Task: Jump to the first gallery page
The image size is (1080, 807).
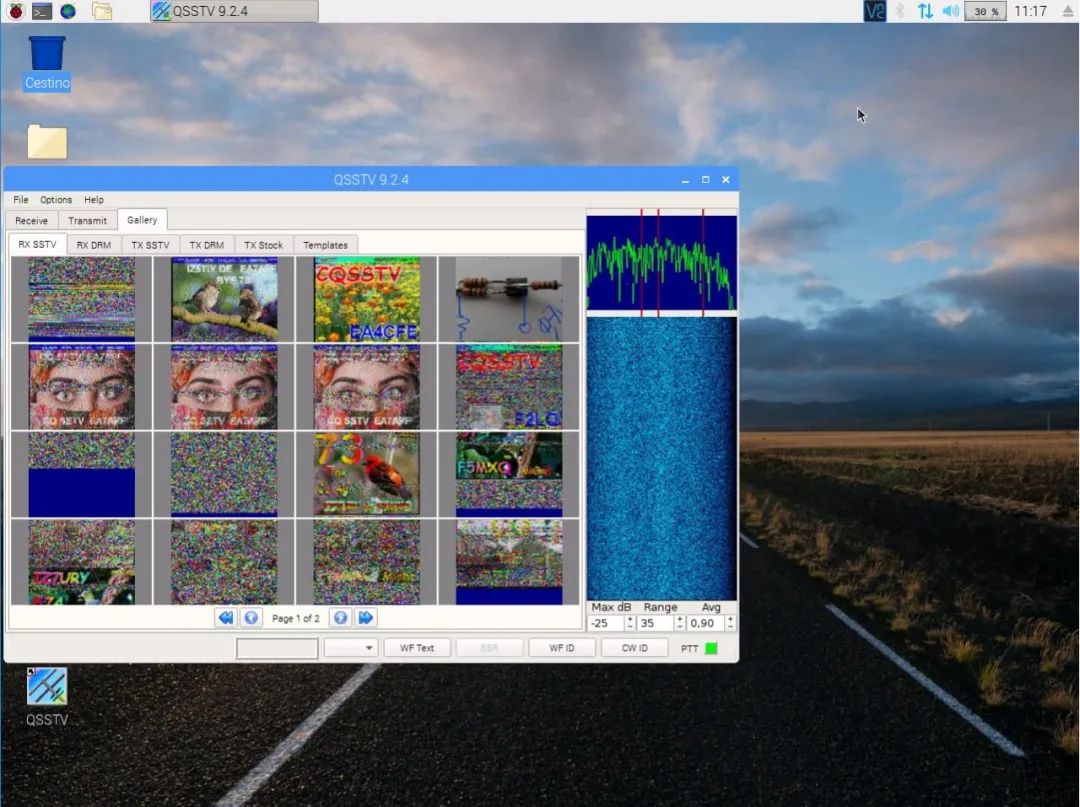Action: coord(225,618)
